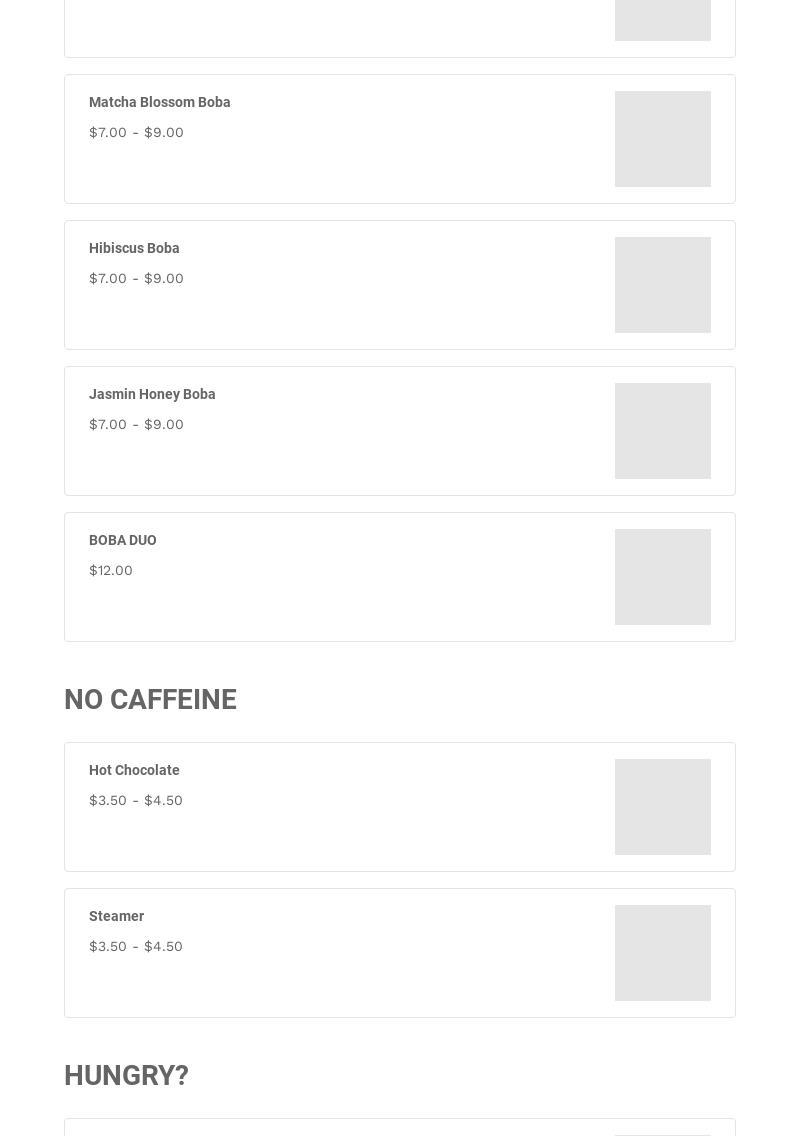Click the Steamer image placeholder
Image resolution: width=800 pixels, height=1136 pixels.
(x=662, y=953)
